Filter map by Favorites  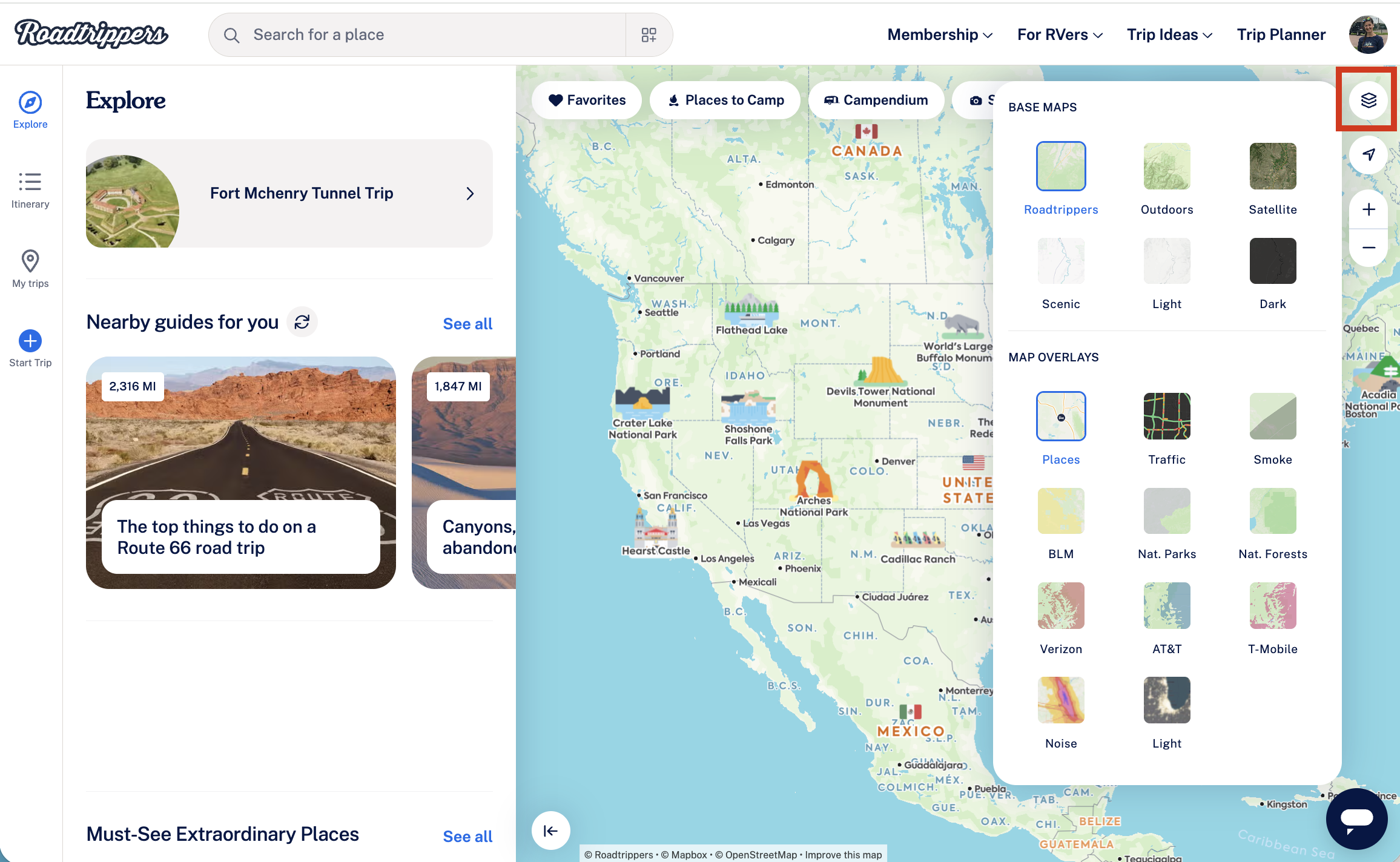pyautogui.click(x=586, y=100)
